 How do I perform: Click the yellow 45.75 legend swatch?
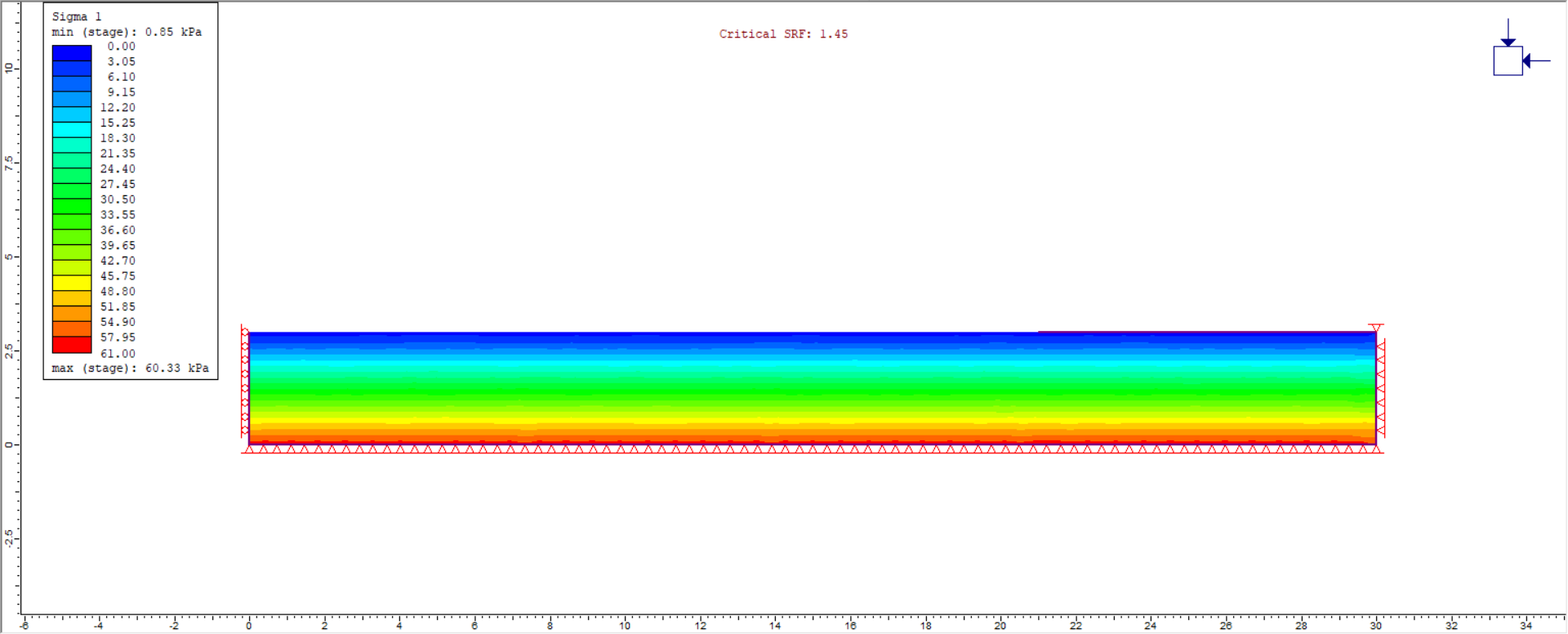pos(72,284)
